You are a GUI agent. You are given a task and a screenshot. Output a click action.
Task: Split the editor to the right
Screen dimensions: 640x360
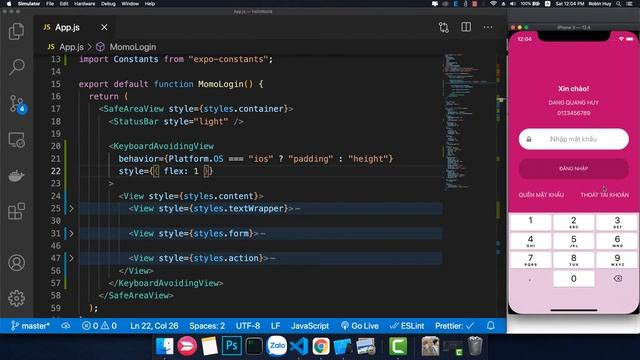tap(466, 27)
